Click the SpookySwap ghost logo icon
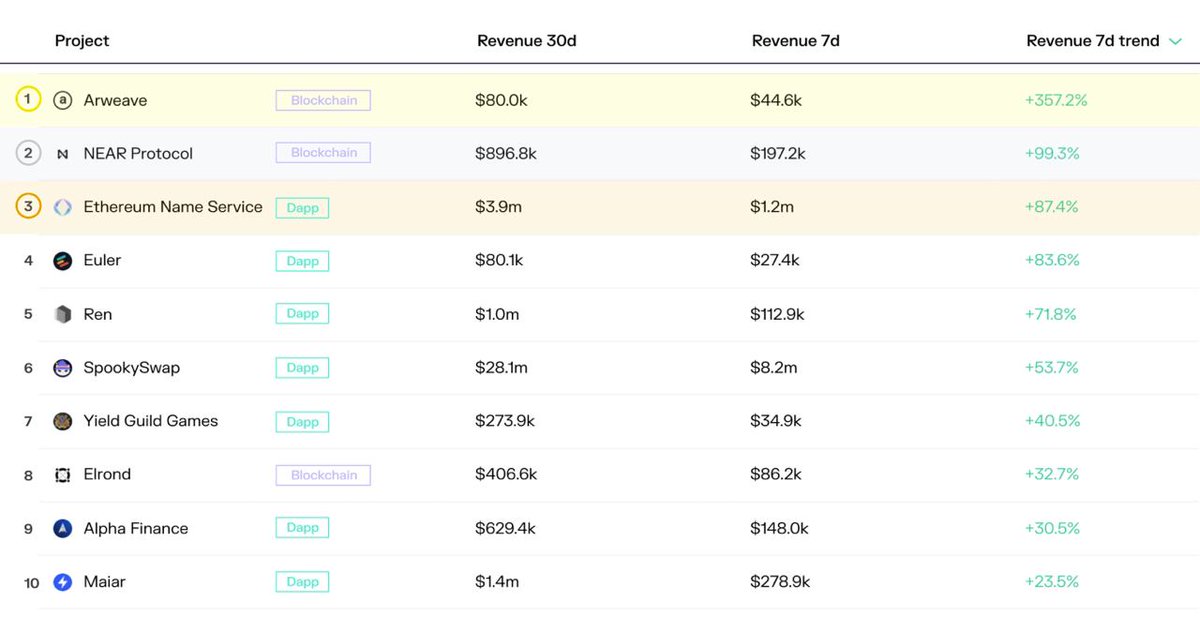Viewport: 1200px width, 633px height. (63, 368)
